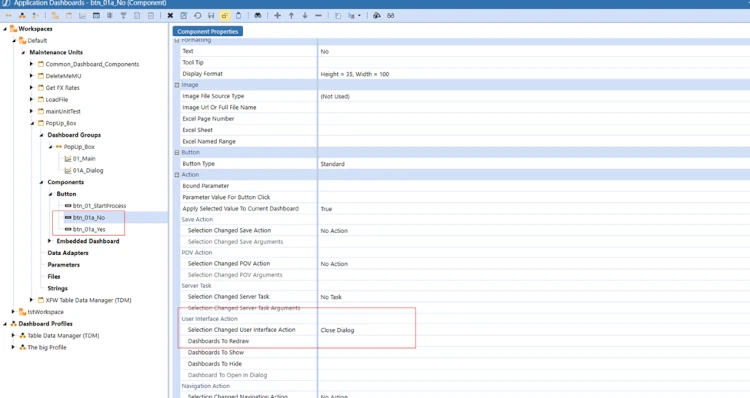Select Files in the tree
The height and width of the screenshot is (398, 750).
tap(54, 276)
